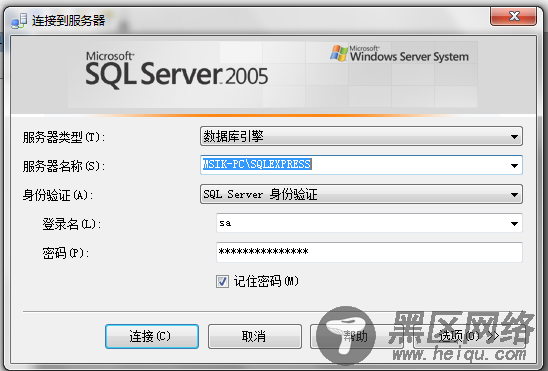
Task: Open the 身份验证 authentication dropdown
Action: click(361, 194)
